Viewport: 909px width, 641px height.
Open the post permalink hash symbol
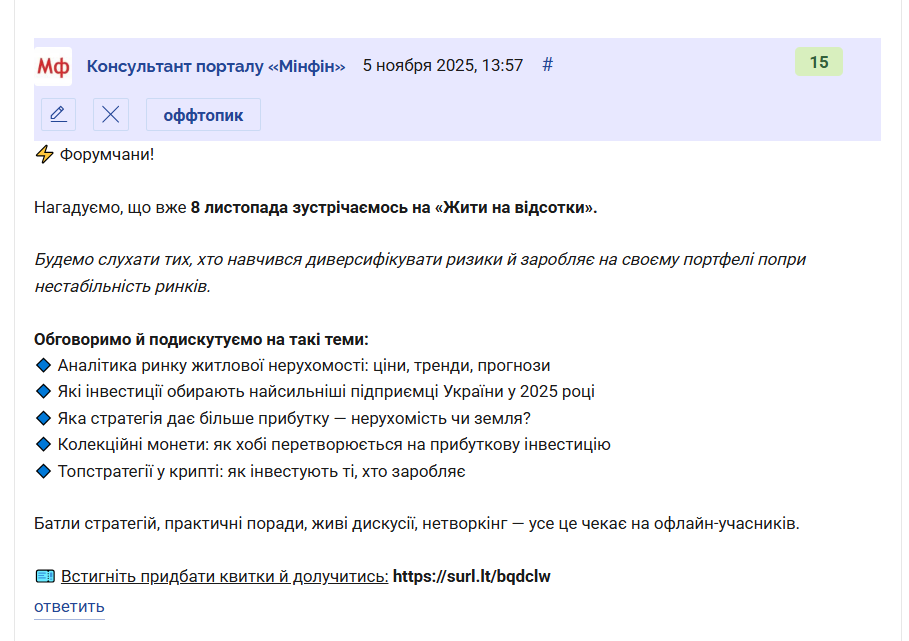tap(547, 65)
